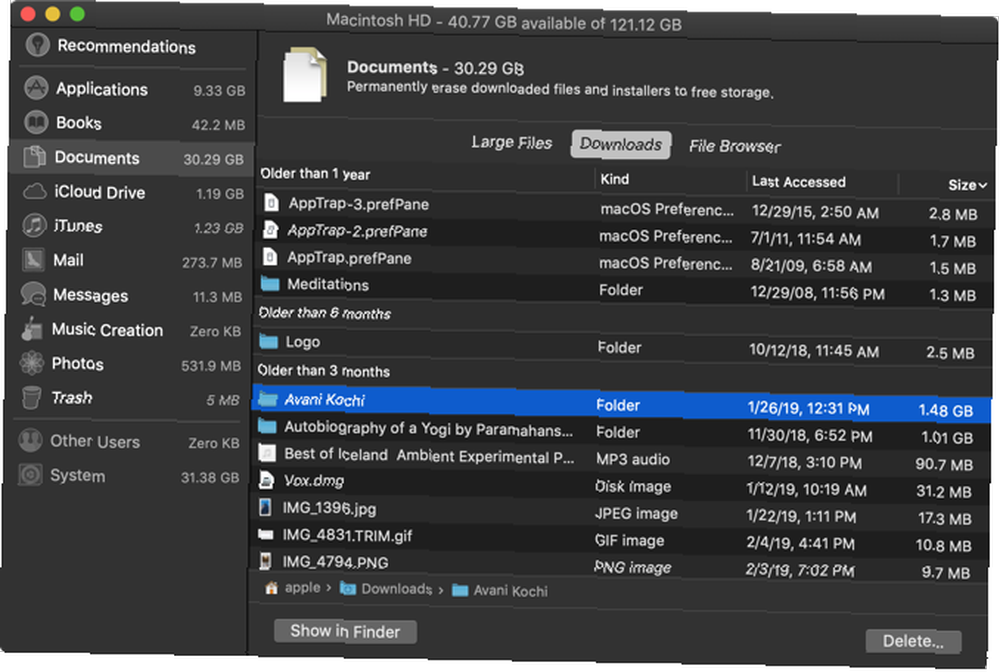Open Downloads in the path bar
This screenshot has height=672, width=1000.
coord(386,588)
